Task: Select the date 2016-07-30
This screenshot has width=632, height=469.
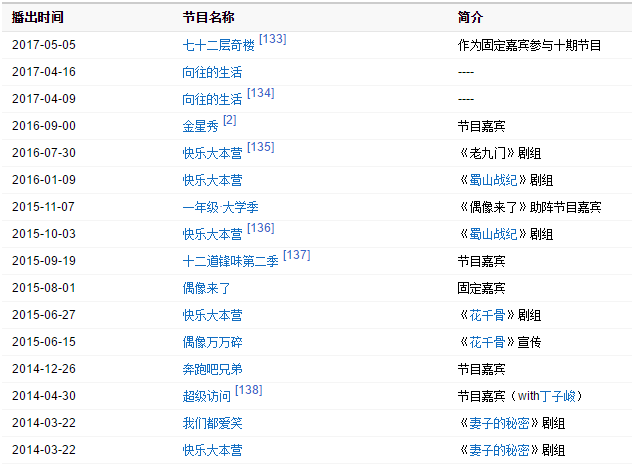Action: click(x=44, y=153)
